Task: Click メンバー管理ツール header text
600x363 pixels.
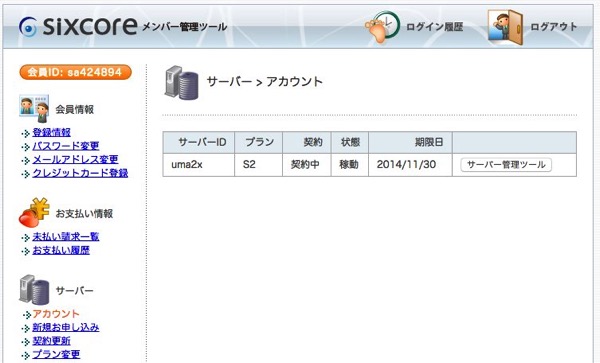Action: 184,27
